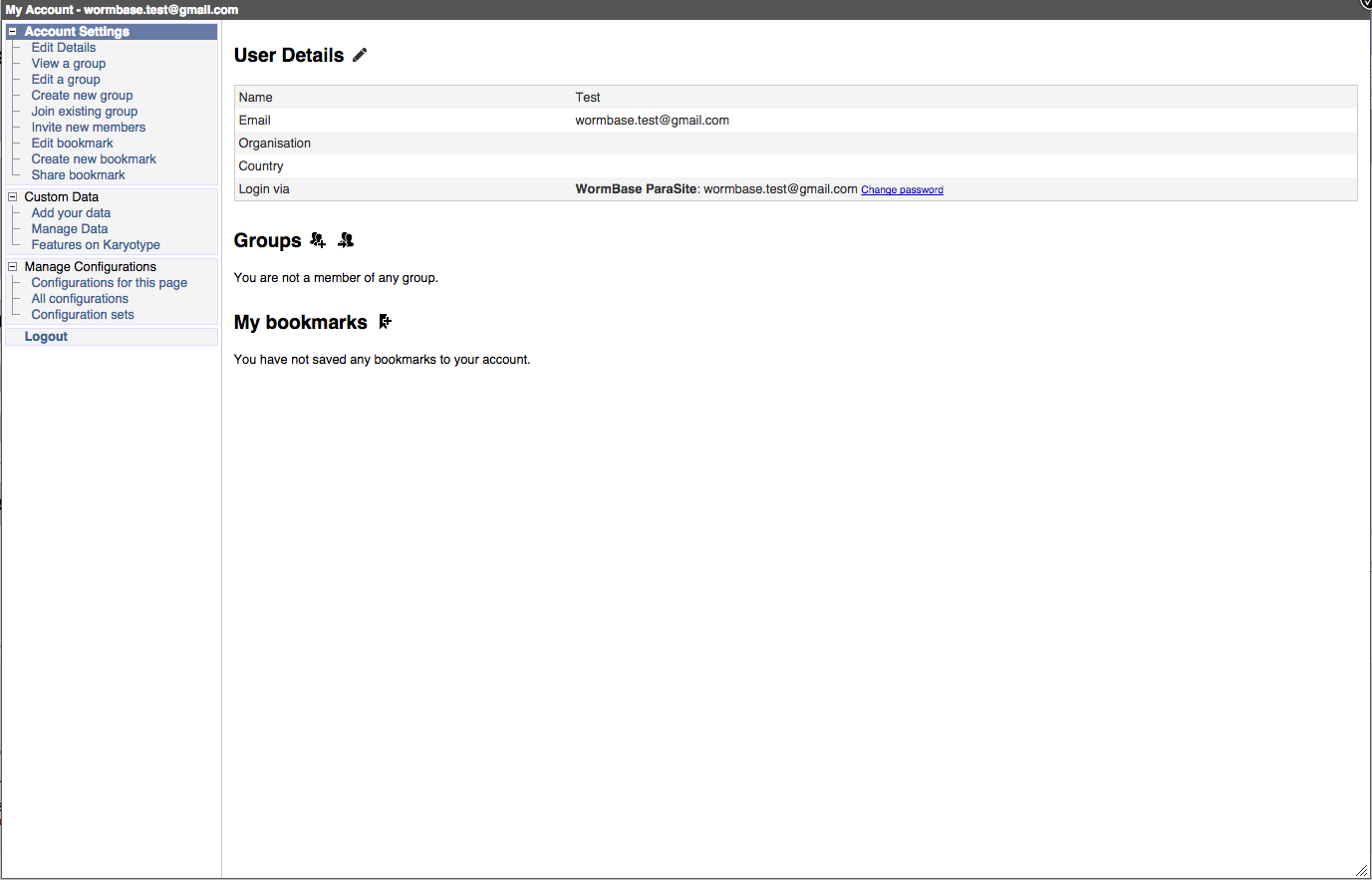Click the Change password link
Image resolution: width=1372 pixels, height=880 pixels.
click(902, 190)
